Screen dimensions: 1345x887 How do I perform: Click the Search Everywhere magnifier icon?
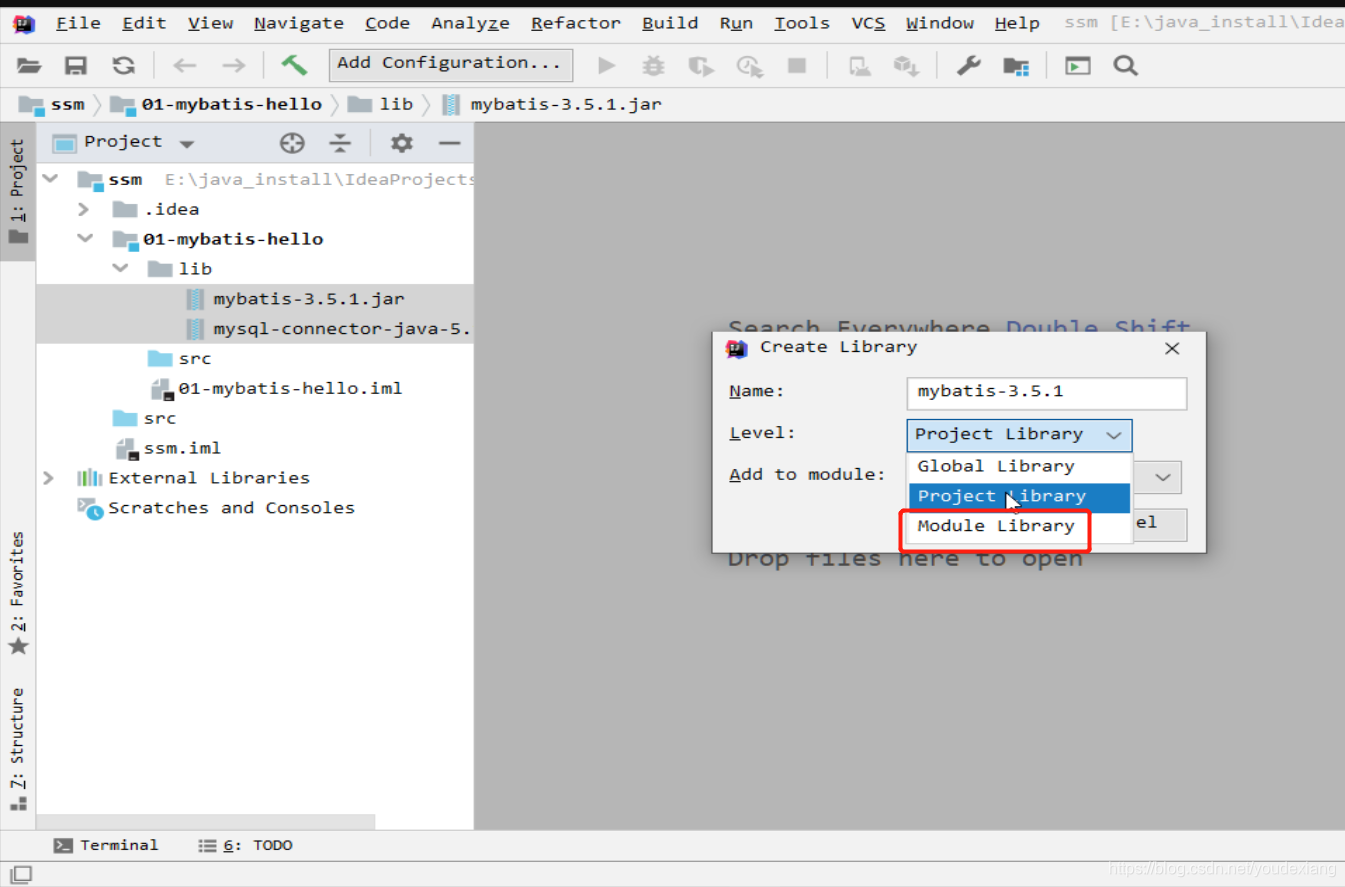click(x=1125, y=65)
